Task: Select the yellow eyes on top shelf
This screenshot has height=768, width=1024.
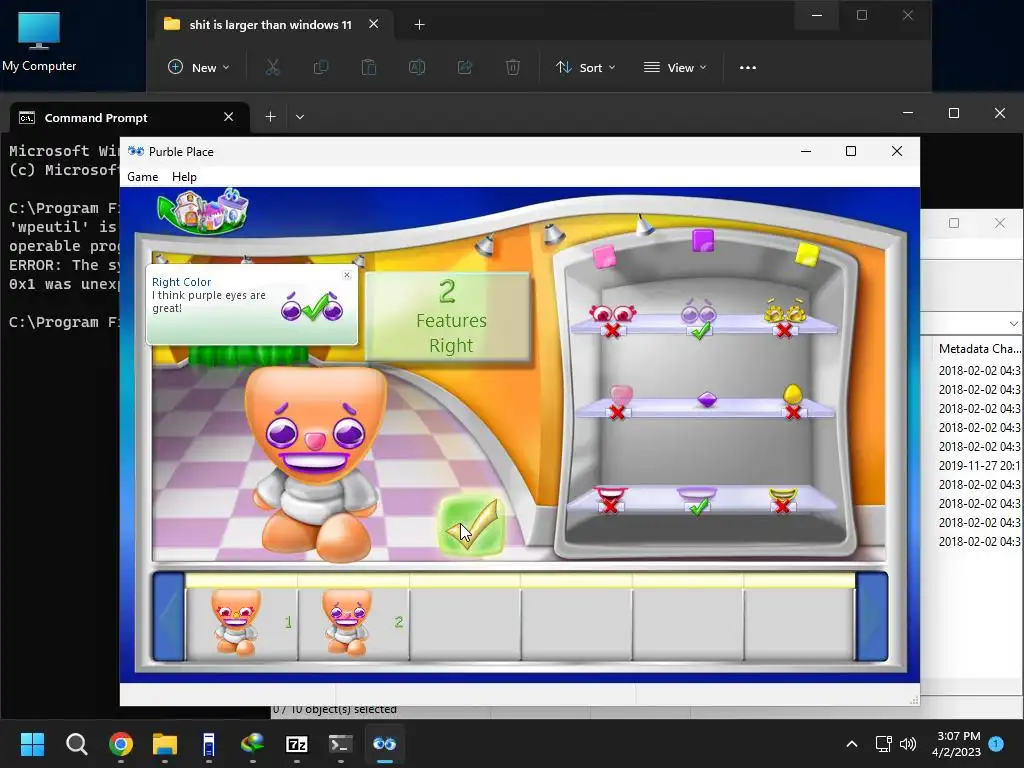Action: click(x=785, y=312)
